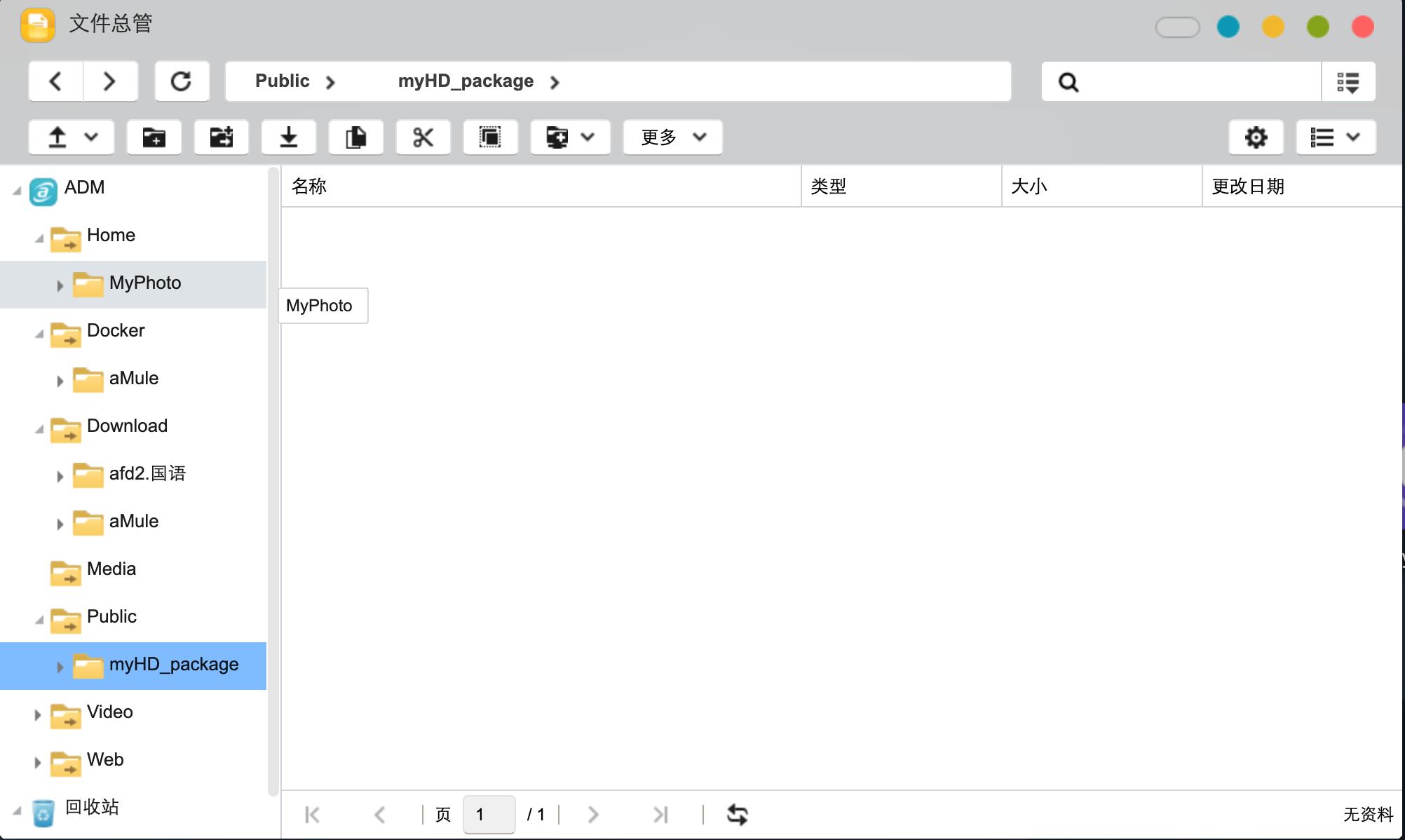This screenshot has height=840, width=1405.
Task: Click the create new folder icon
Action: click(x=154, y=137)
